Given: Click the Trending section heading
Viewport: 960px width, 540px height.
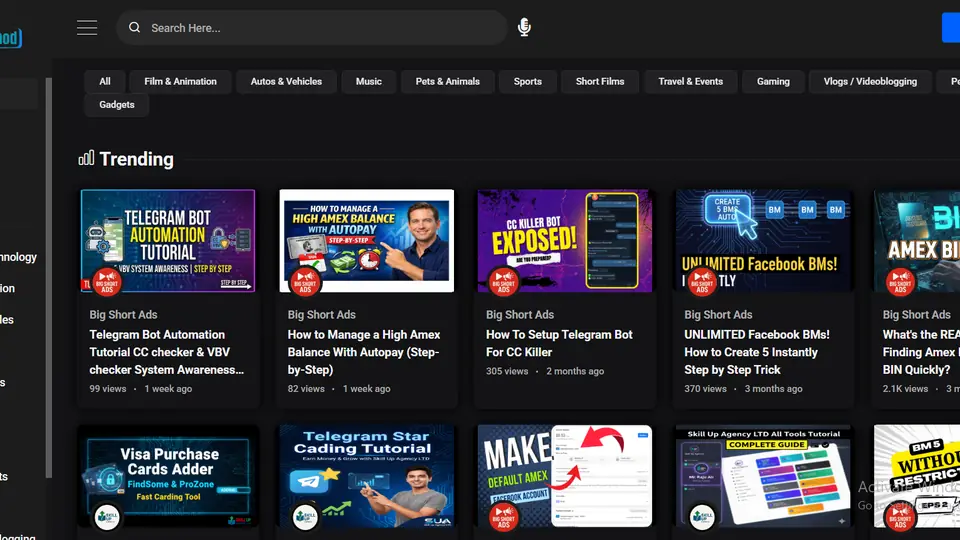Looking at the screenshot, I should tap(137, 159).
